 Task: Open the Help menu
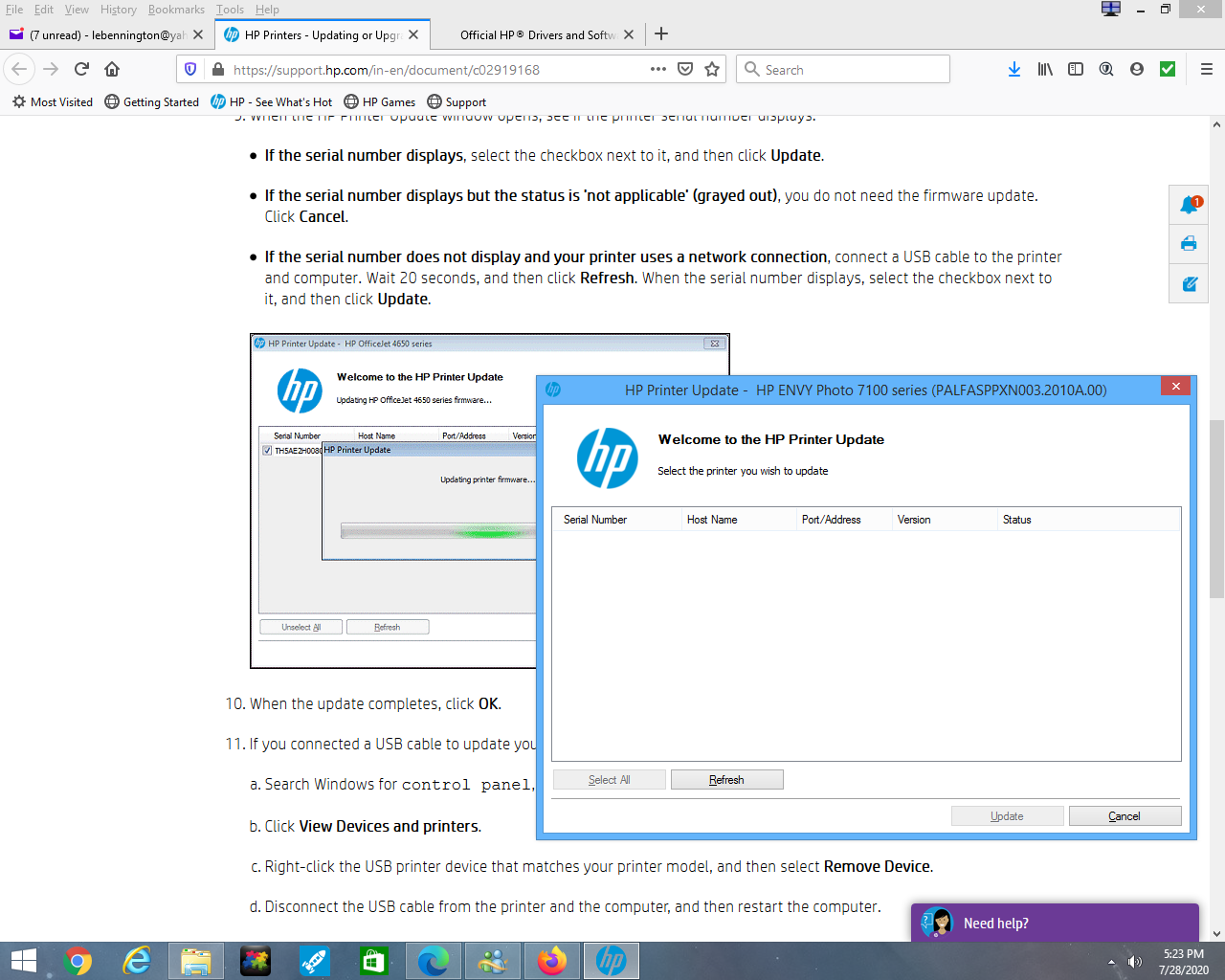[x=267, y=10]
